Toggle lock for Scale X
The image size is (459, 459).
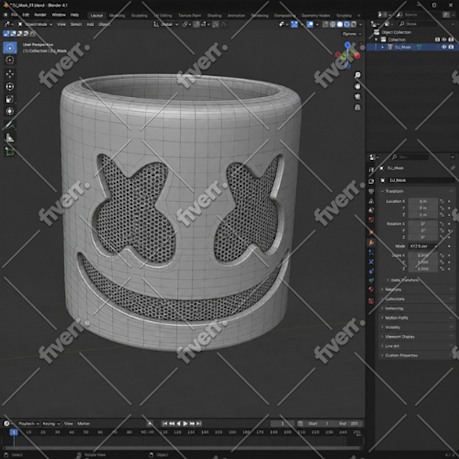442,255
